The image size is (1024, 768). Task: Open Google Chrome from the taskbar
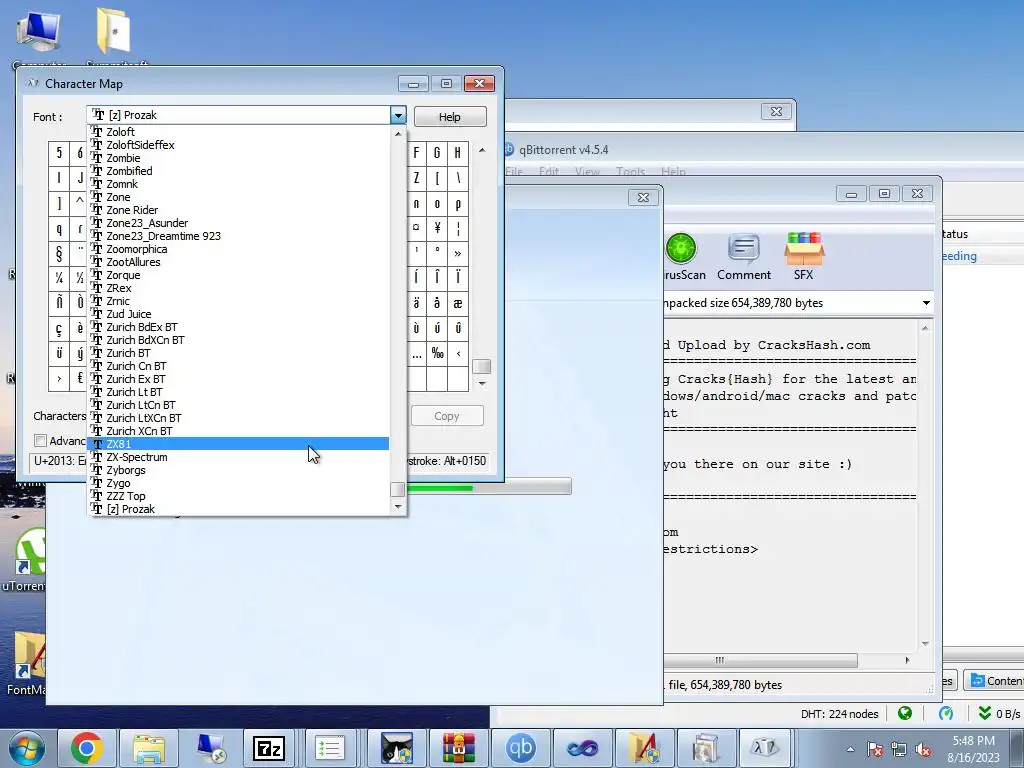tap(86, 748)
